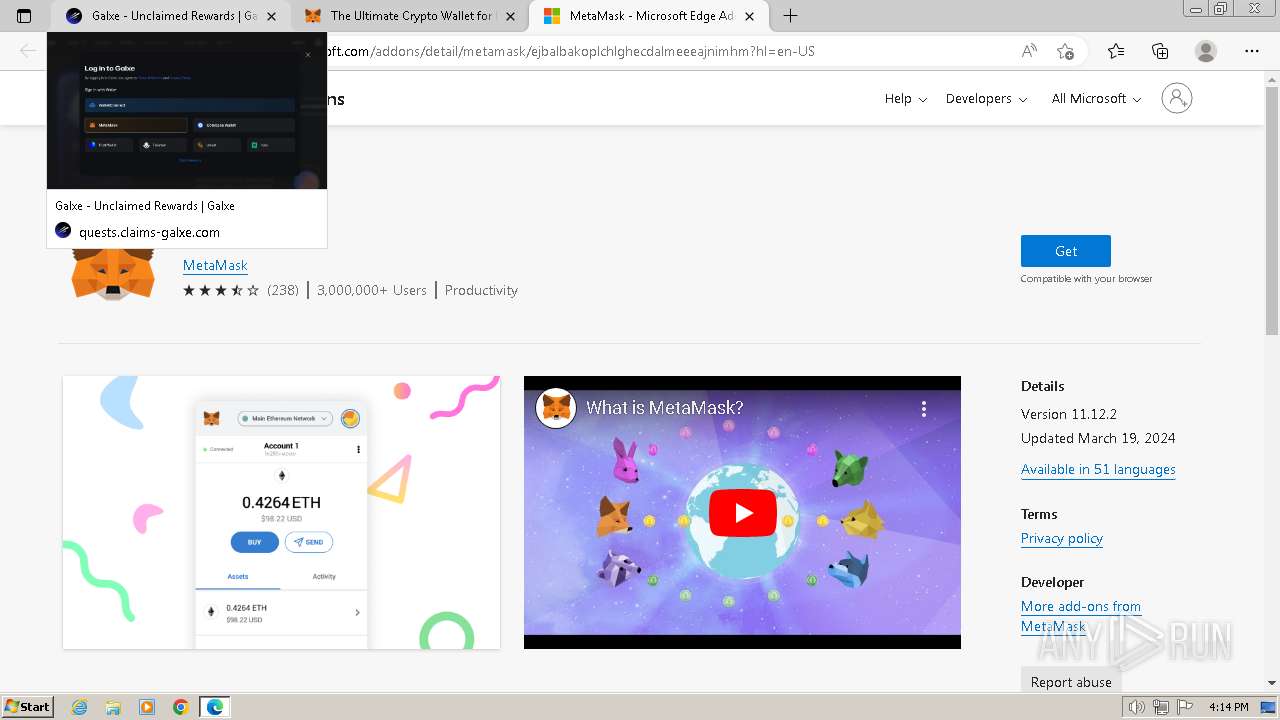
Task: Click the Get button for MetaMask
Action: [1065, 251]
